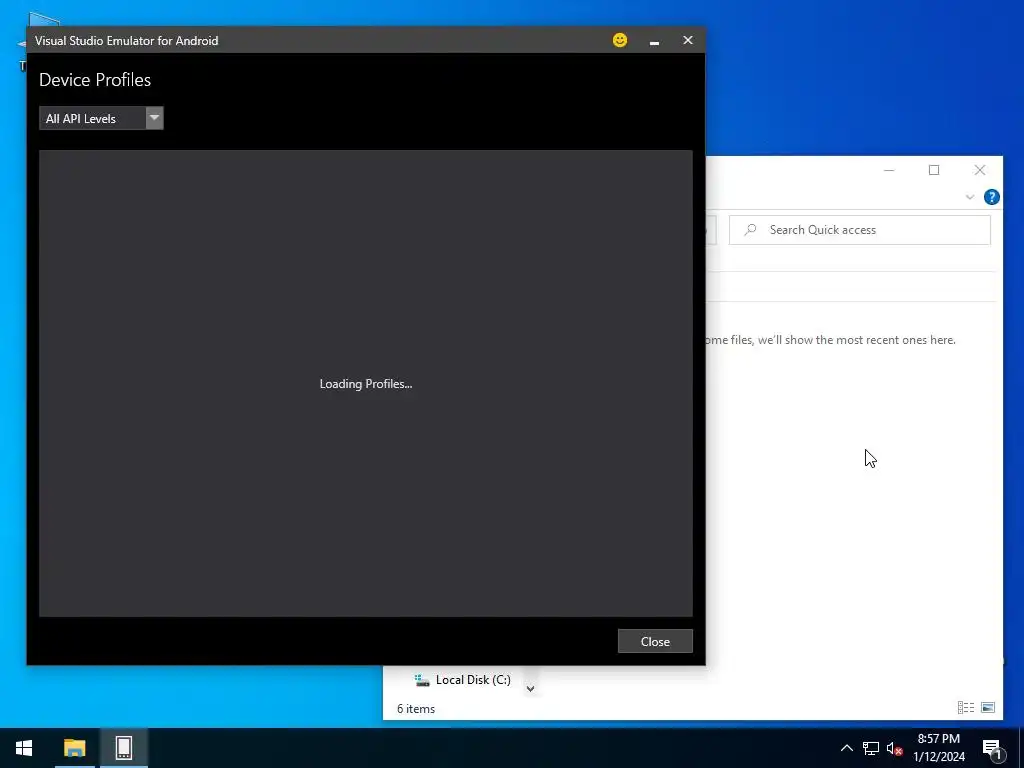Minimize the Visual Studio Emulator window
The image size is (1024, 768).
pos(654,40)
